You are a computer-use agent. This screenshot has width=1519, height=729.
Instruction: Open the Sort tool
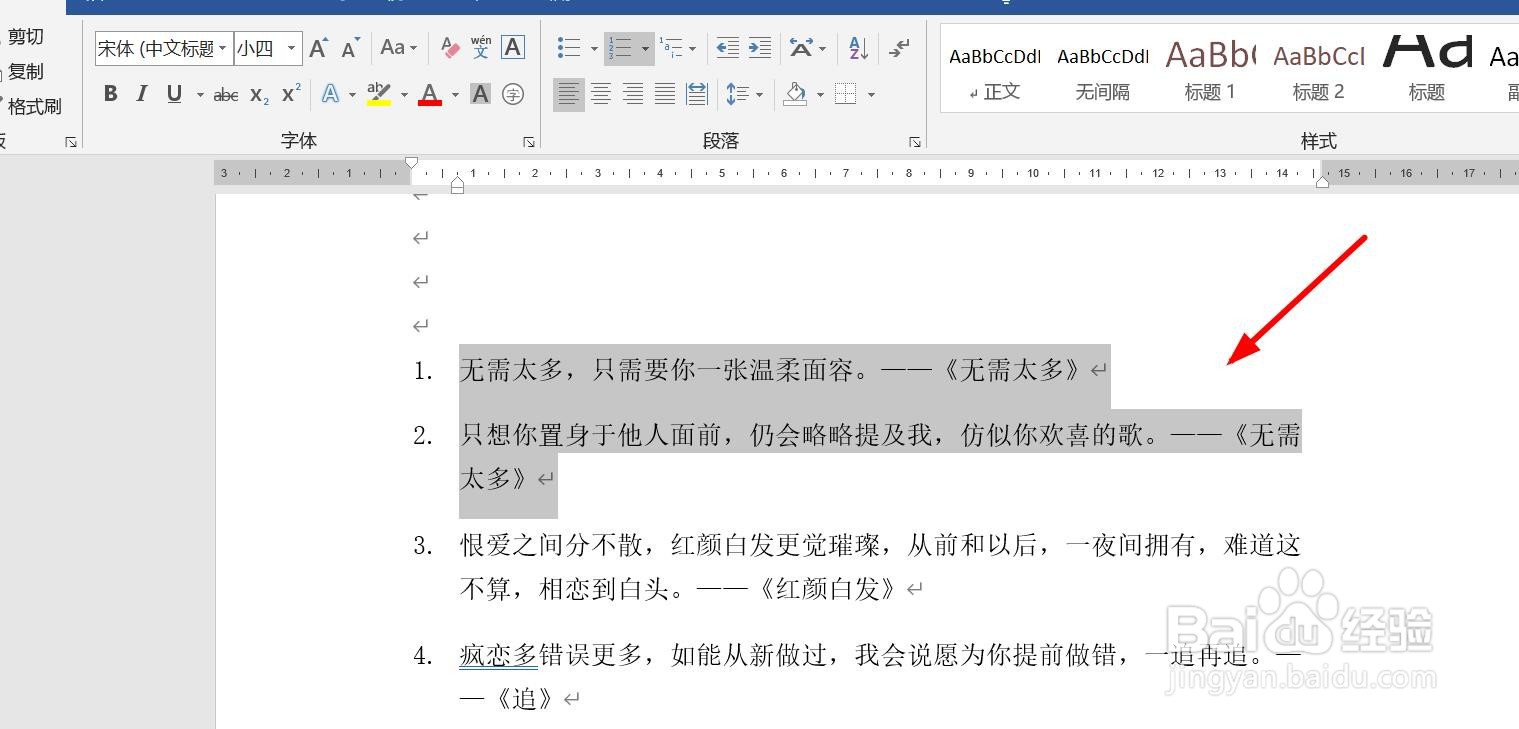855,47
